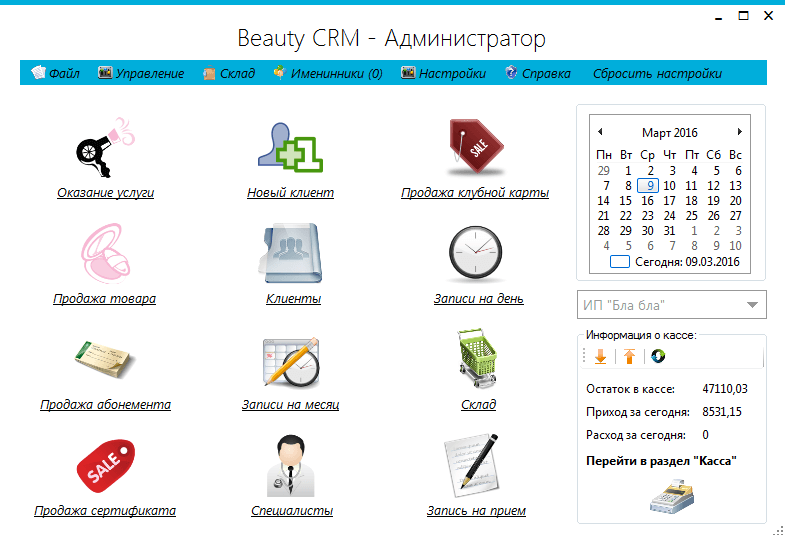Go to next month in calendar
Image resolution: width=785 pixels, height=535 pixels.
(x=739, y=132)
